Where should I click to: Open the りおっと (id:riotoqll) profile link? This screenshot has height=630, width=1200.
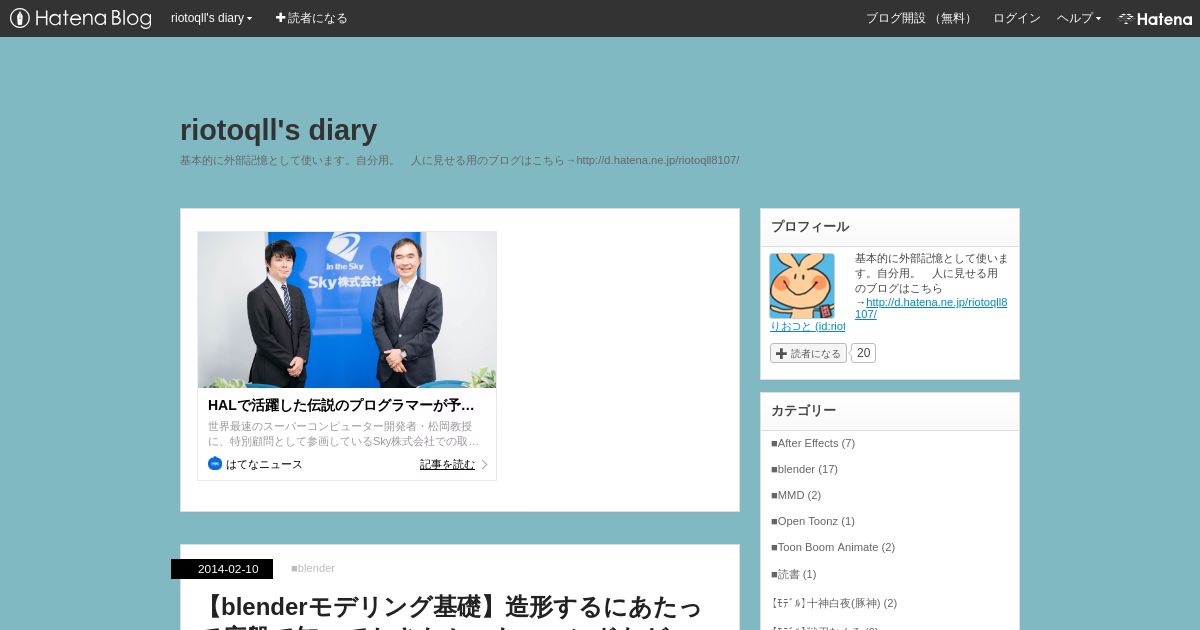click(807, 326)
